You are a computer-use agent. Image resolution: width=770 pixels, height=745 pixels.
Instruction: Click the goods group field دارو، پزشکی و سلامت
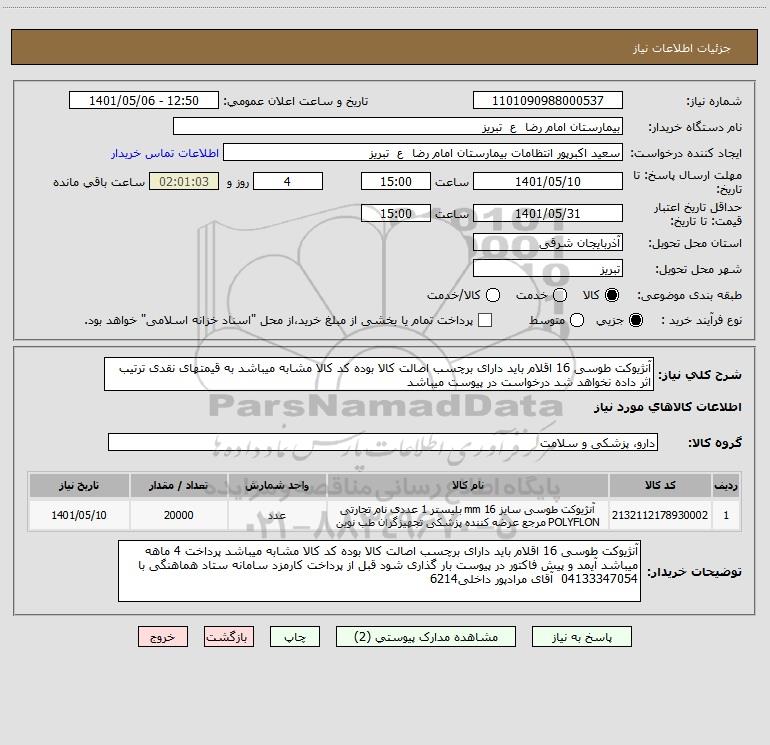(x=383, y=442)
